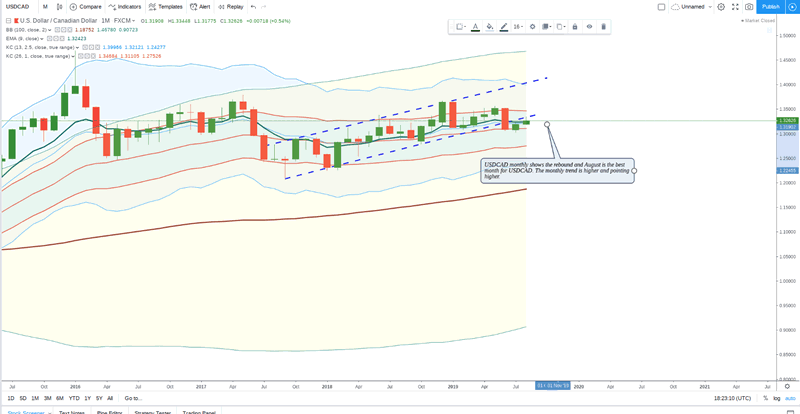Change the callout text color
The height and width of the screenshot is (414, 800).
[475, 26]
